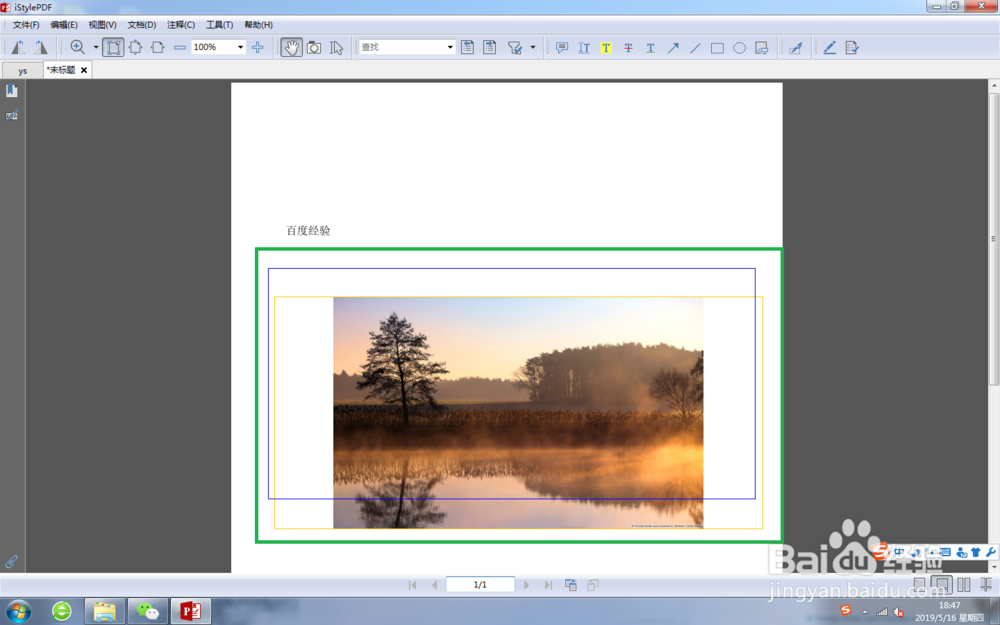Open the Windows Start menu
The image size is (1000, 625).
click(x=18, y=611)
